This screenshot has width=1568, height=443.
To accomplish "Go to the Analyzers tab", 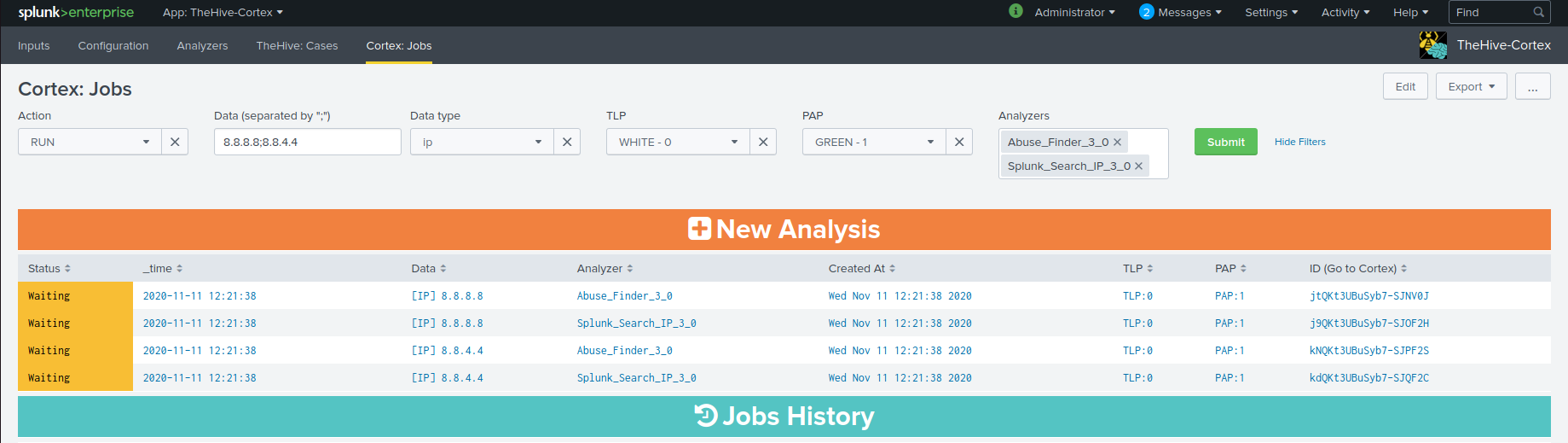I will (x=202, y=45).
